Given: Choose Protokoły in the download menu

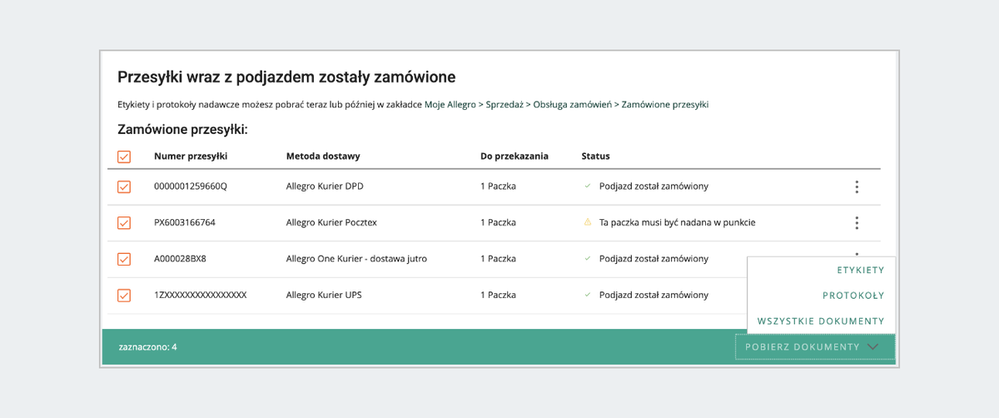Looking at the screenshot, I should coord(853,296).
